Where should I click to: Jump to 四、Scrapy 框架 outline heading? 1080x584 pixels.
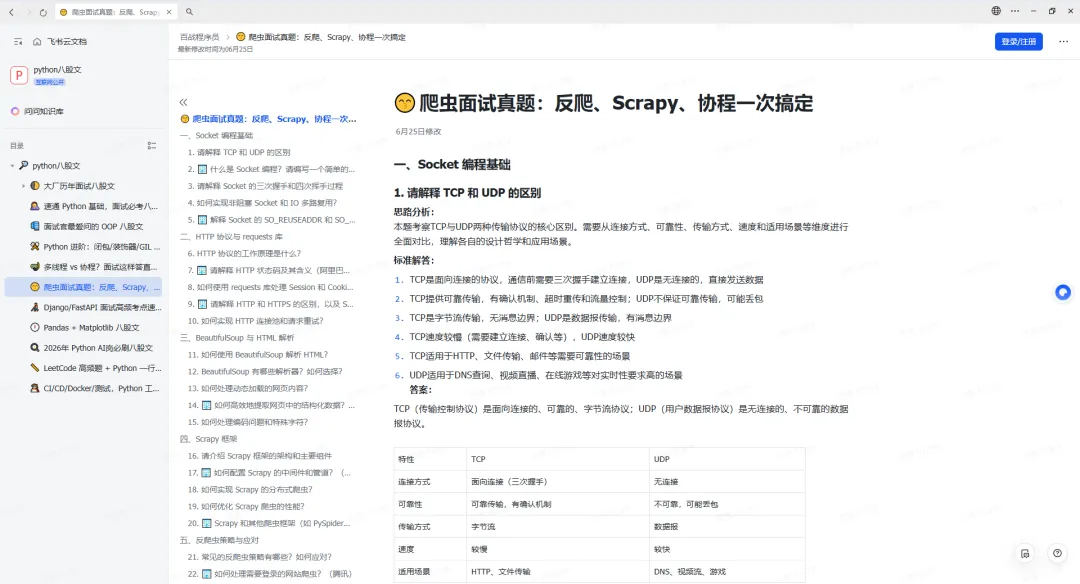[x=208, y=439]
